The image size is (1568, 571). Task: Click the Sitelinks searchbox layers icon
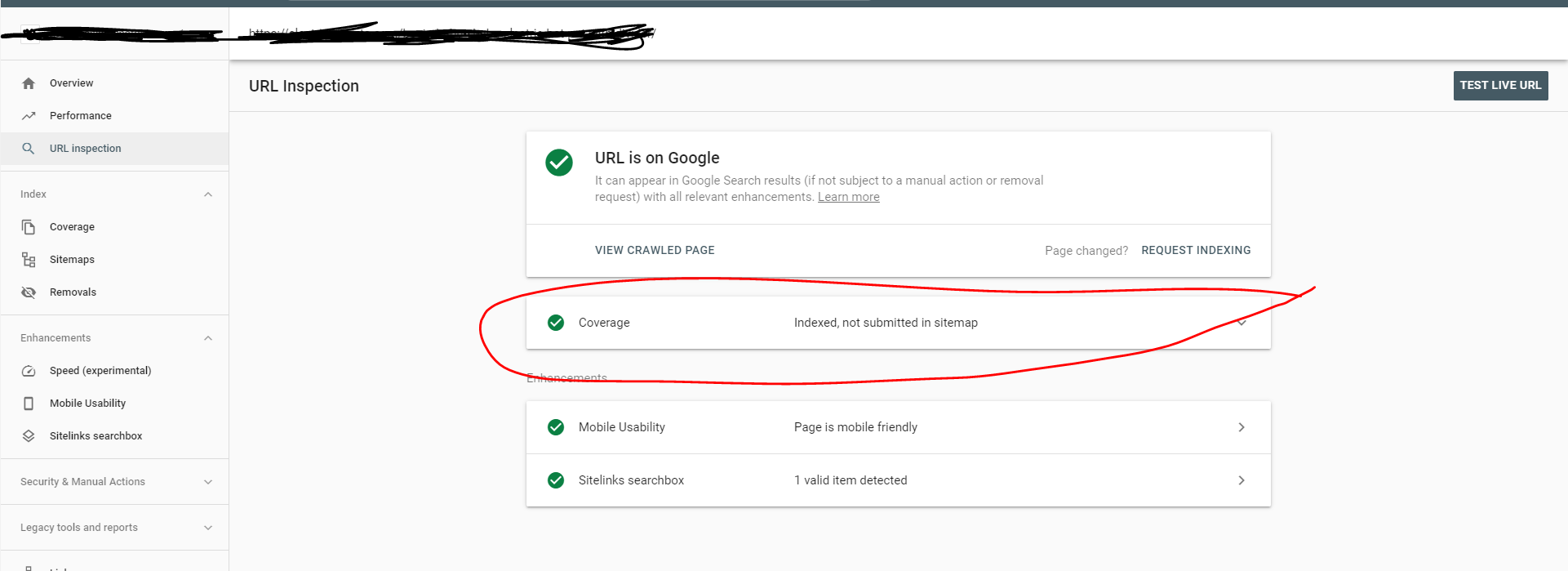click(29, 436)
